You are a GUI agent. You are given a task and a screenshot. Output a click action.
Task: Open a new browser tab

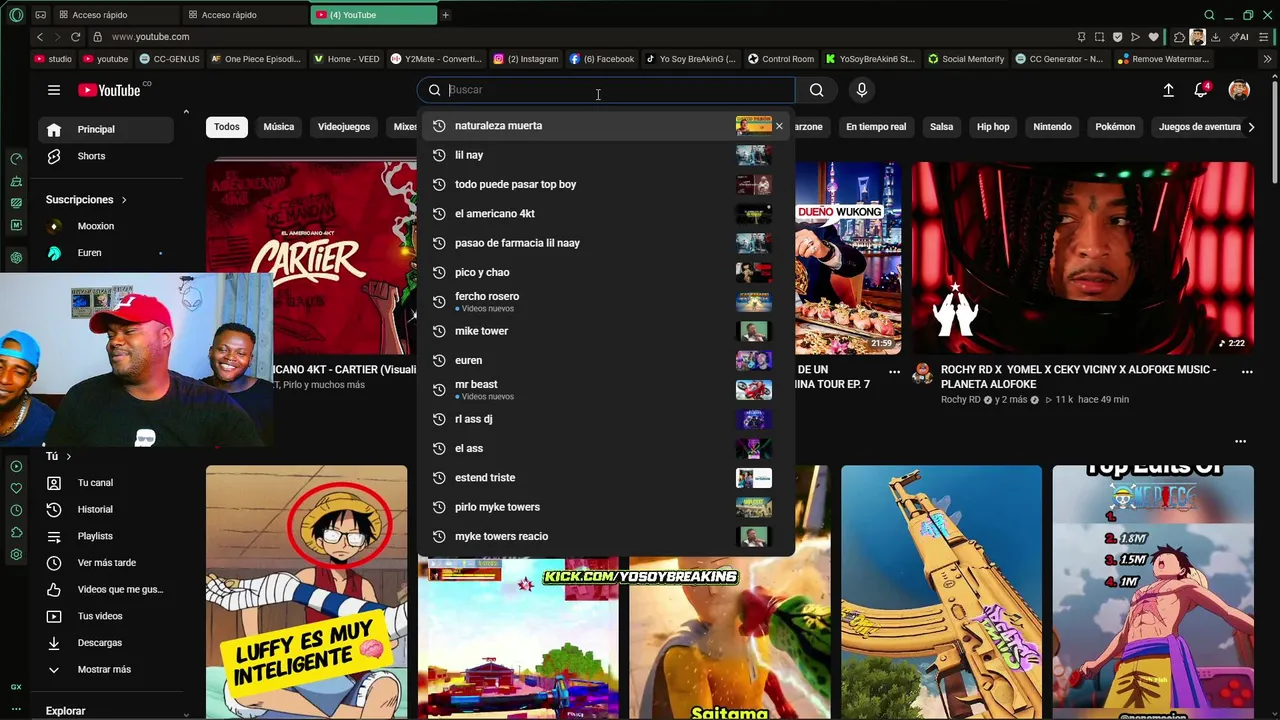tap(446, 15)
